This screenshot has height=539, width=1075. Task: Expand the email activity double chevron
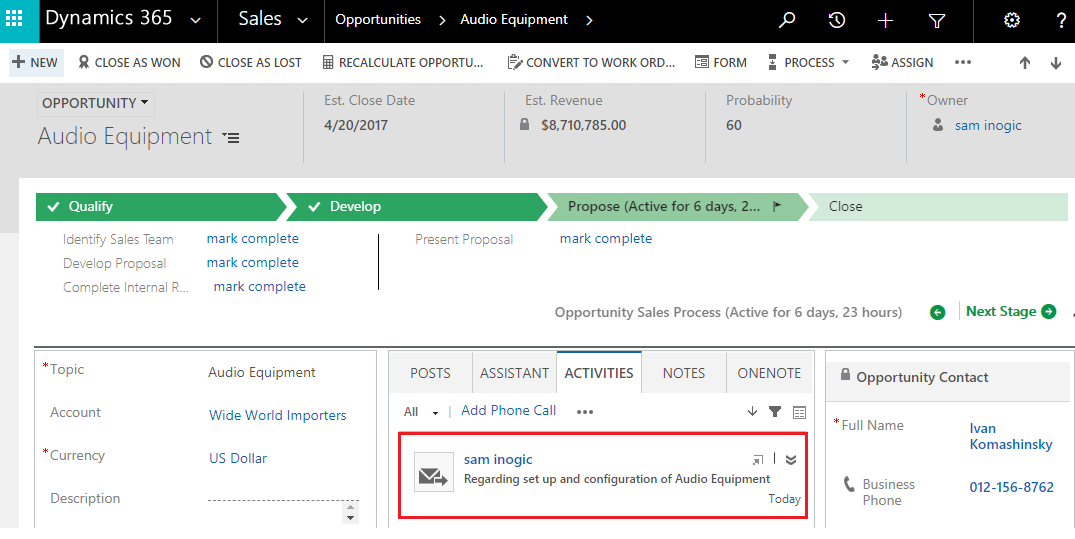pos(790,459)
